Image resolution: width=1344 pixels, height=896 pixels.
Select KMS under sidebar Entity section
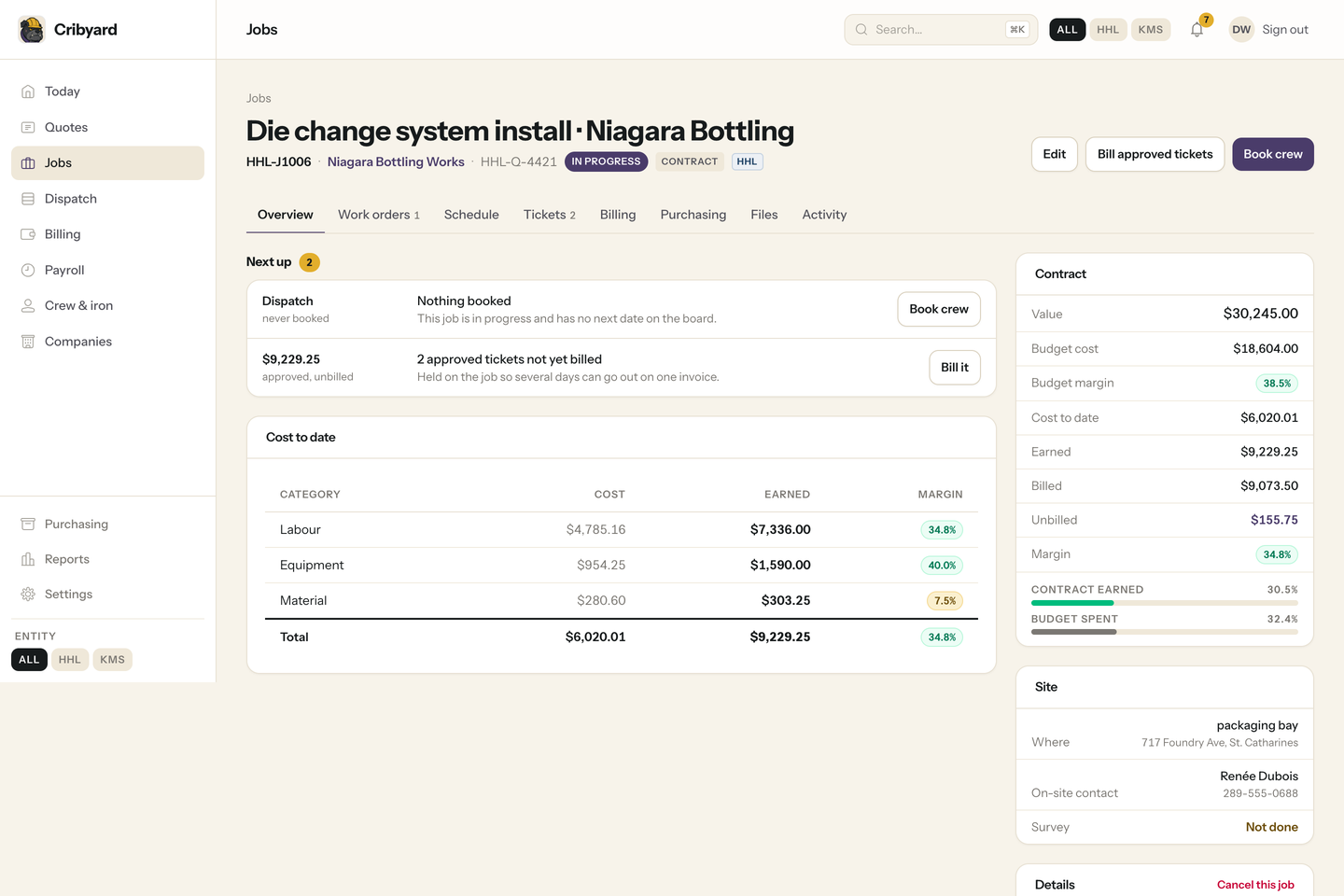112,660
